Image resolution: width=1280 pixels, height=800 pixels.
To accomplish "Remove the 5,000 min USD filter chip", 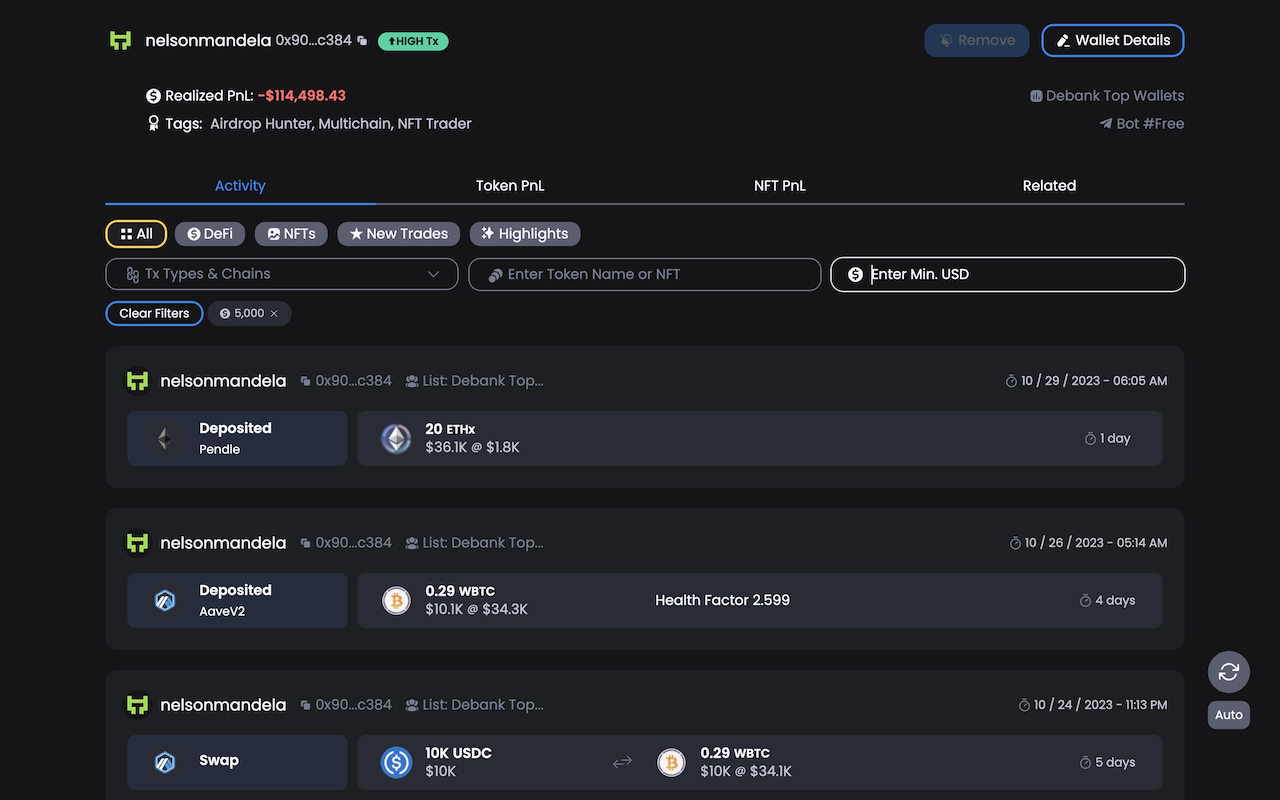I will pos(274,313).
